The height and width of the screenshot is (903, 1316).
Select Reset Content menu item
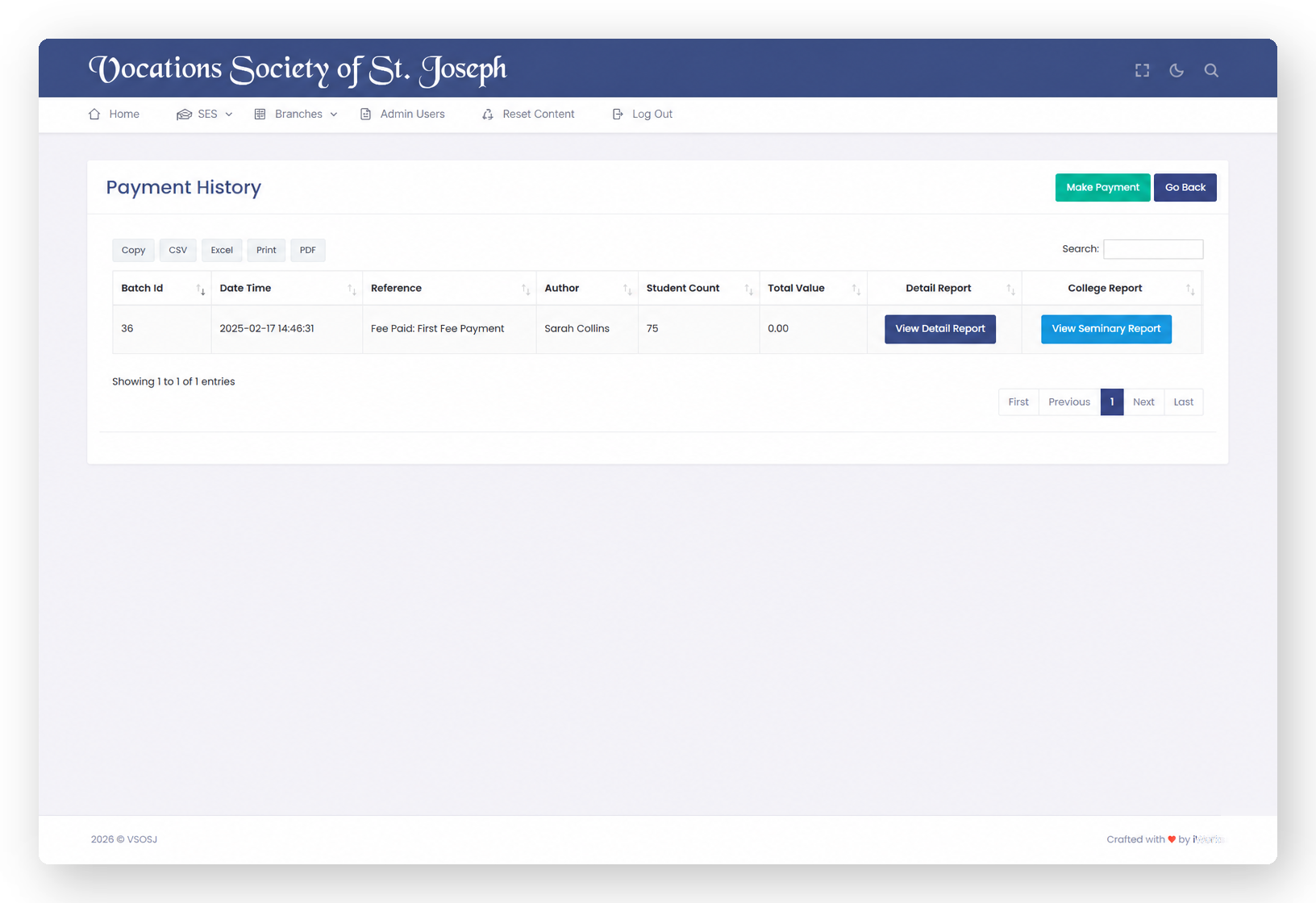(x=539, y=114)
